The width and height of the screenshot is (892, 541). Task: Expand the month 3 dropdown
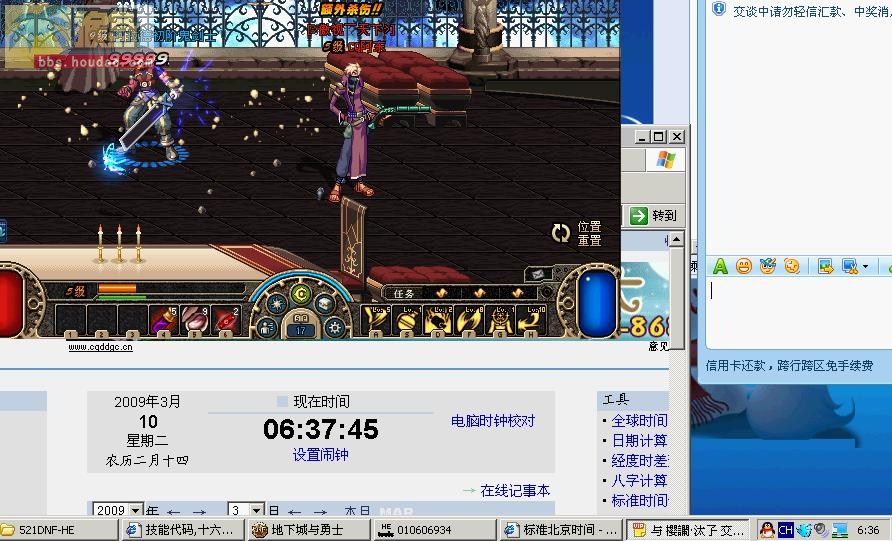click(x=257, y=510)
